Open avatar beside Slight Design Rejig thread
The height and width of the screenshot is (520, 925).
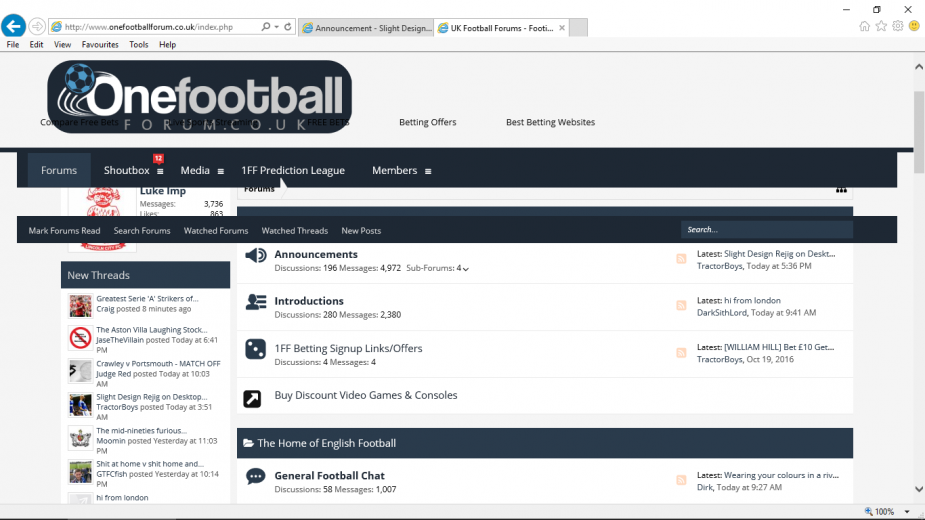point(80,405)
